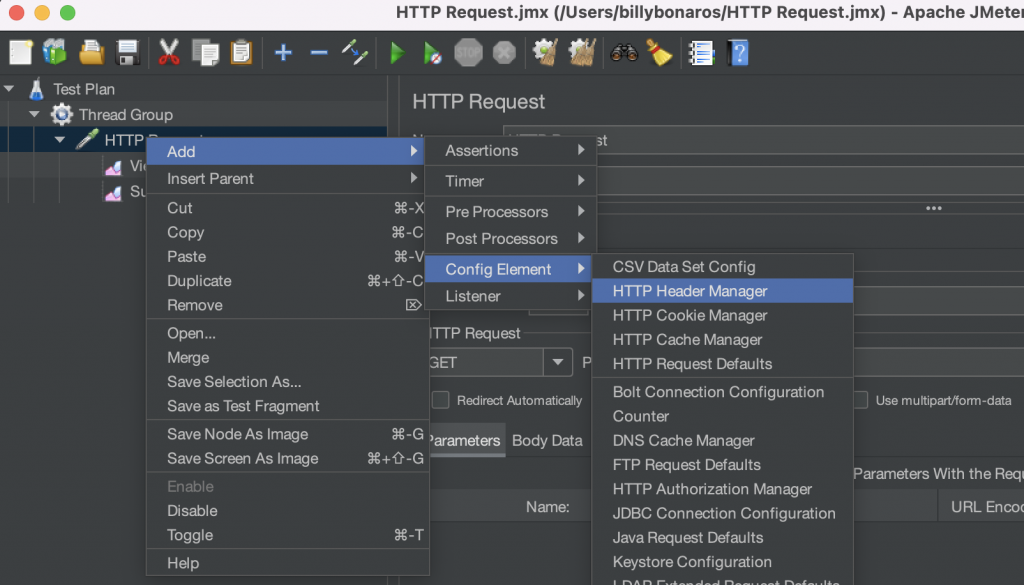
Task: Open the Listener submenu
Action: coord(473,296)
